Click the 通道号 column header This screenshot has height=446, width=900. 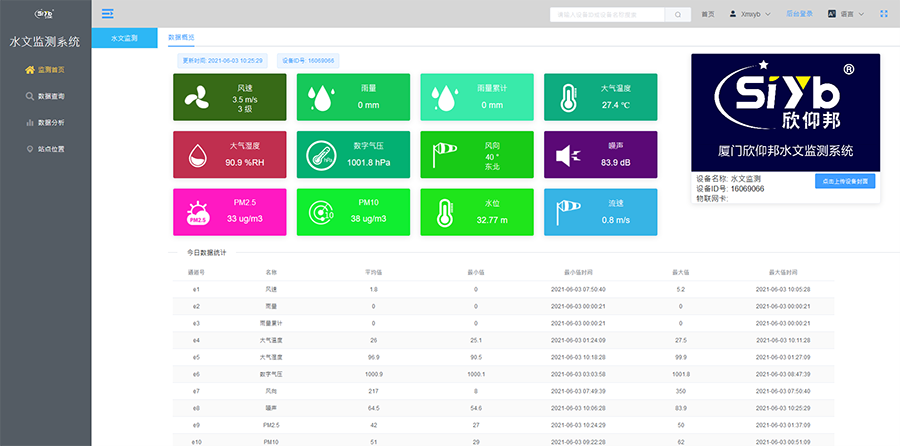197,272
